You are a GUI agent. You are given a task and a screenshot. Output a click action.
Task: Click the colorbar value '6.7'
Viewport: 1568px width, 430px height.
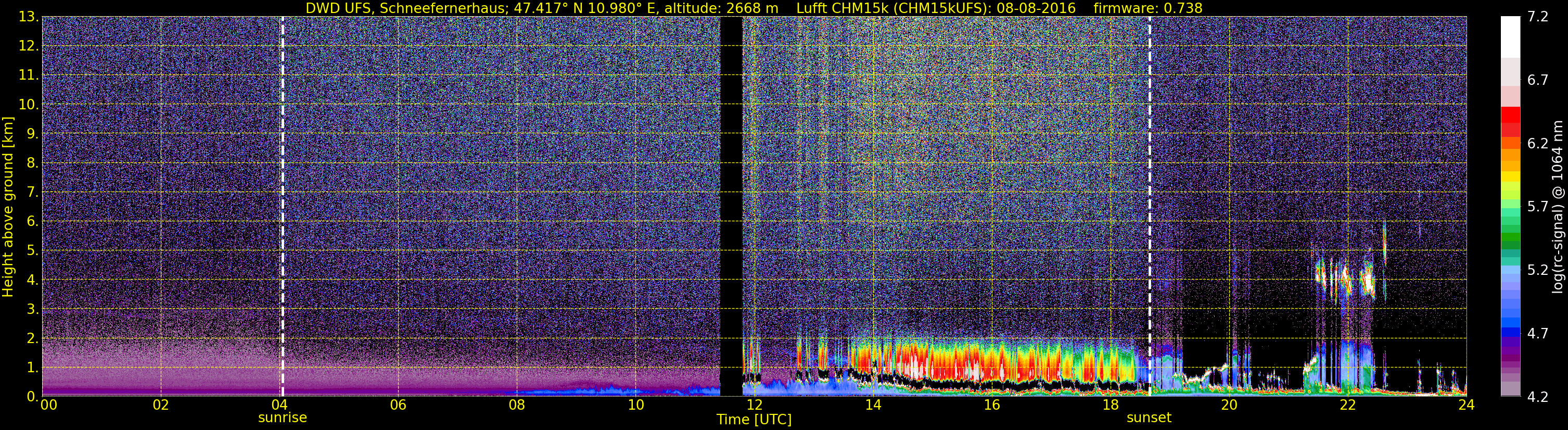(x=1538, y=80)
